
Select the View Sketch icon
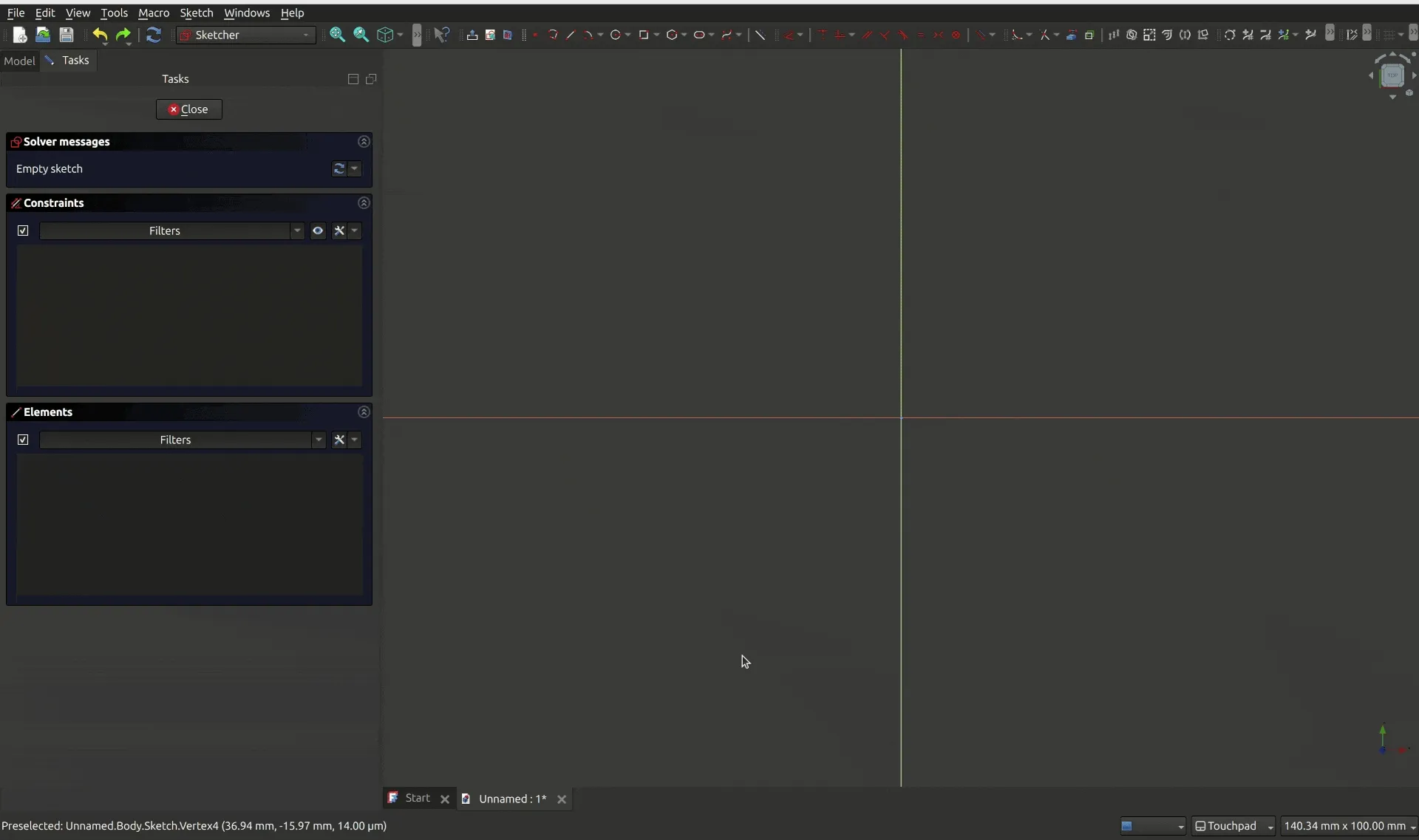489,35
